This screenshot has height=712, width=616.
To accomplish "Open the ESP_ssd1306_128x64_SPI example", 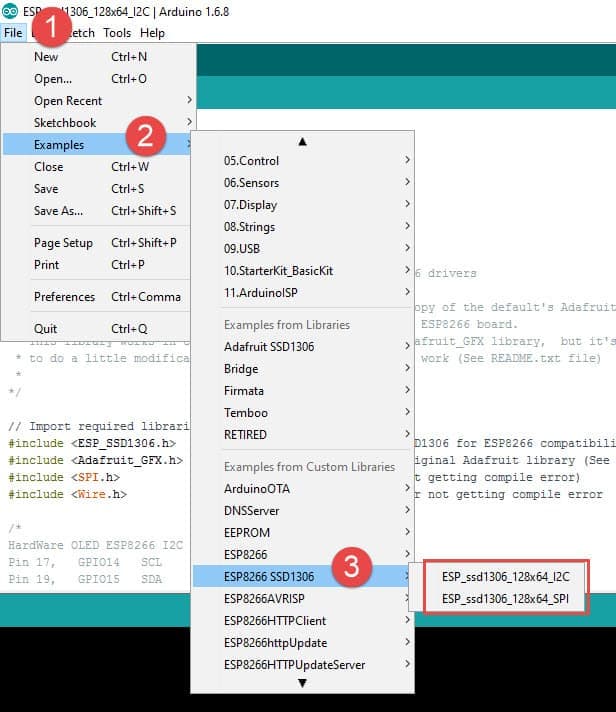I will point(505,598).
